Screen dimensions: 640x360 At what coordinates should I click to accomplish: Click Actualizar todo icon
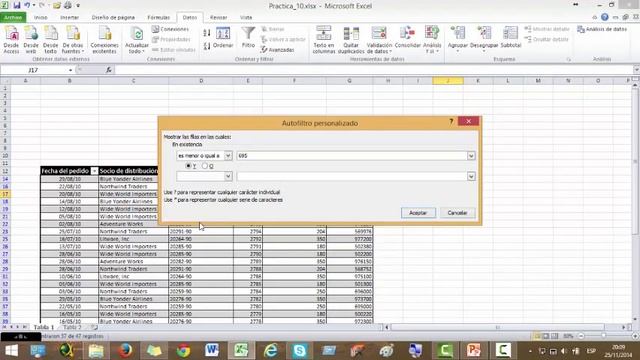tap(136, 40)
